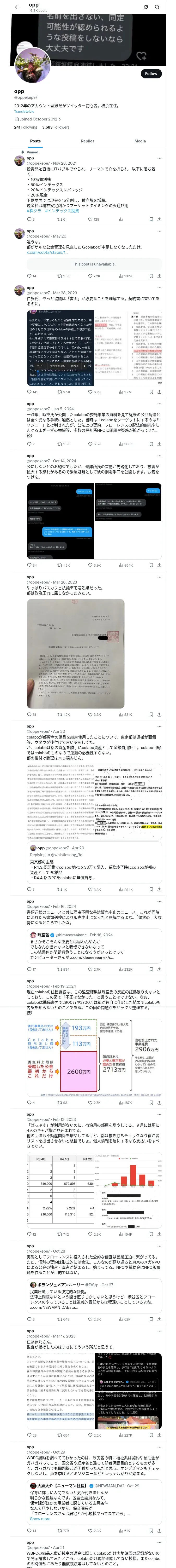Image resolution: width=176 pixels, height=1568 pixels.
Task: Switch to the Replies tab
Action: tap(87, 141)
